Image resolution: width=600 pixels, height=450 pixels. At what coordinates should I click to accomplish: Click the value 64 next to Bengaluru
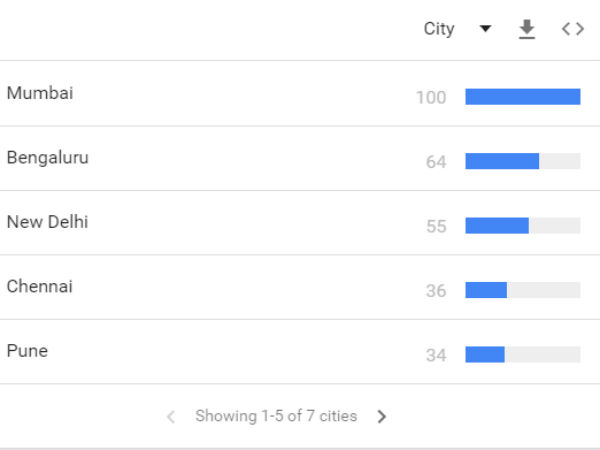436,162
